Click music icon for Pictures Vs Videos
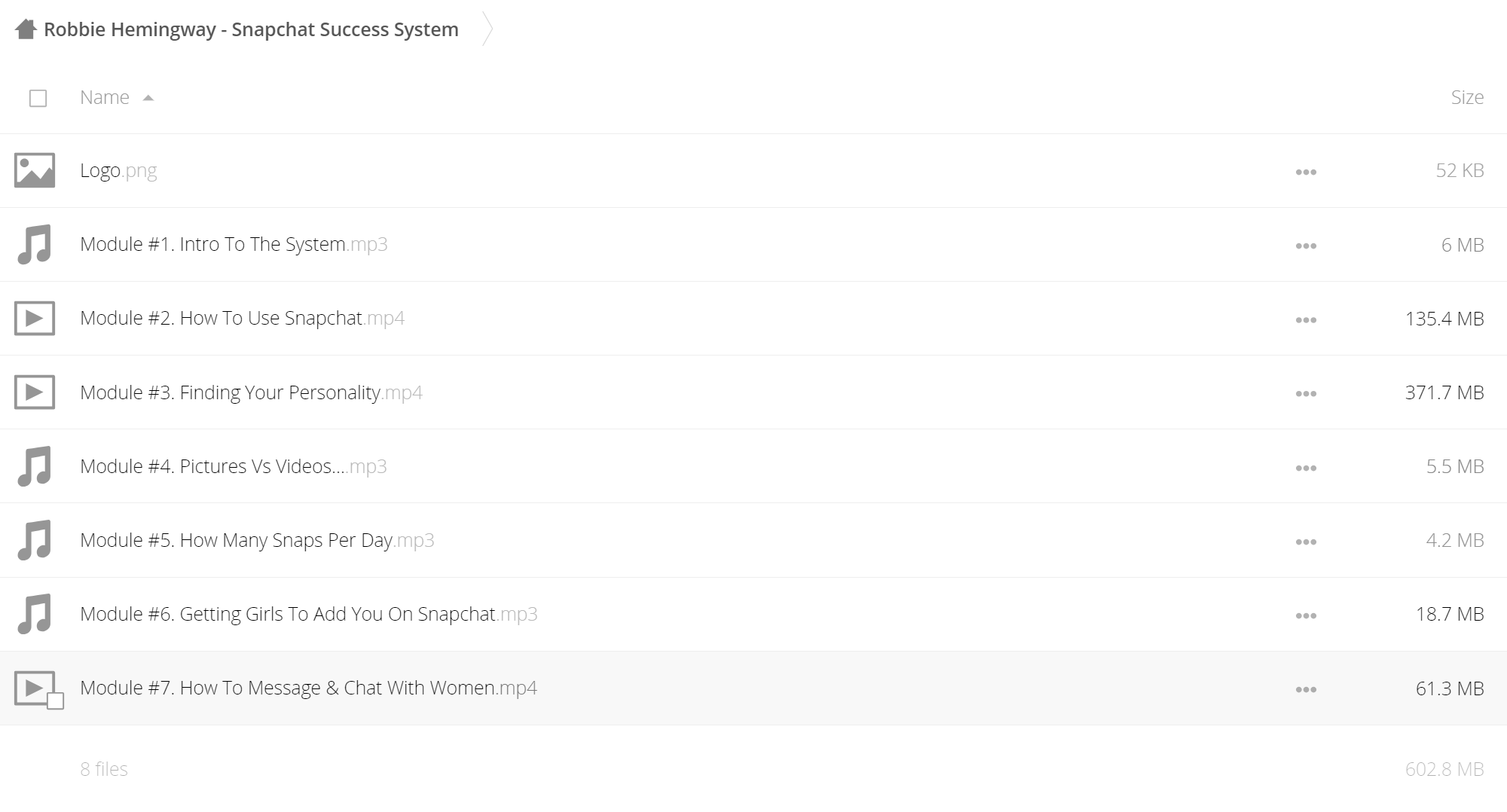 pos(35,466)
